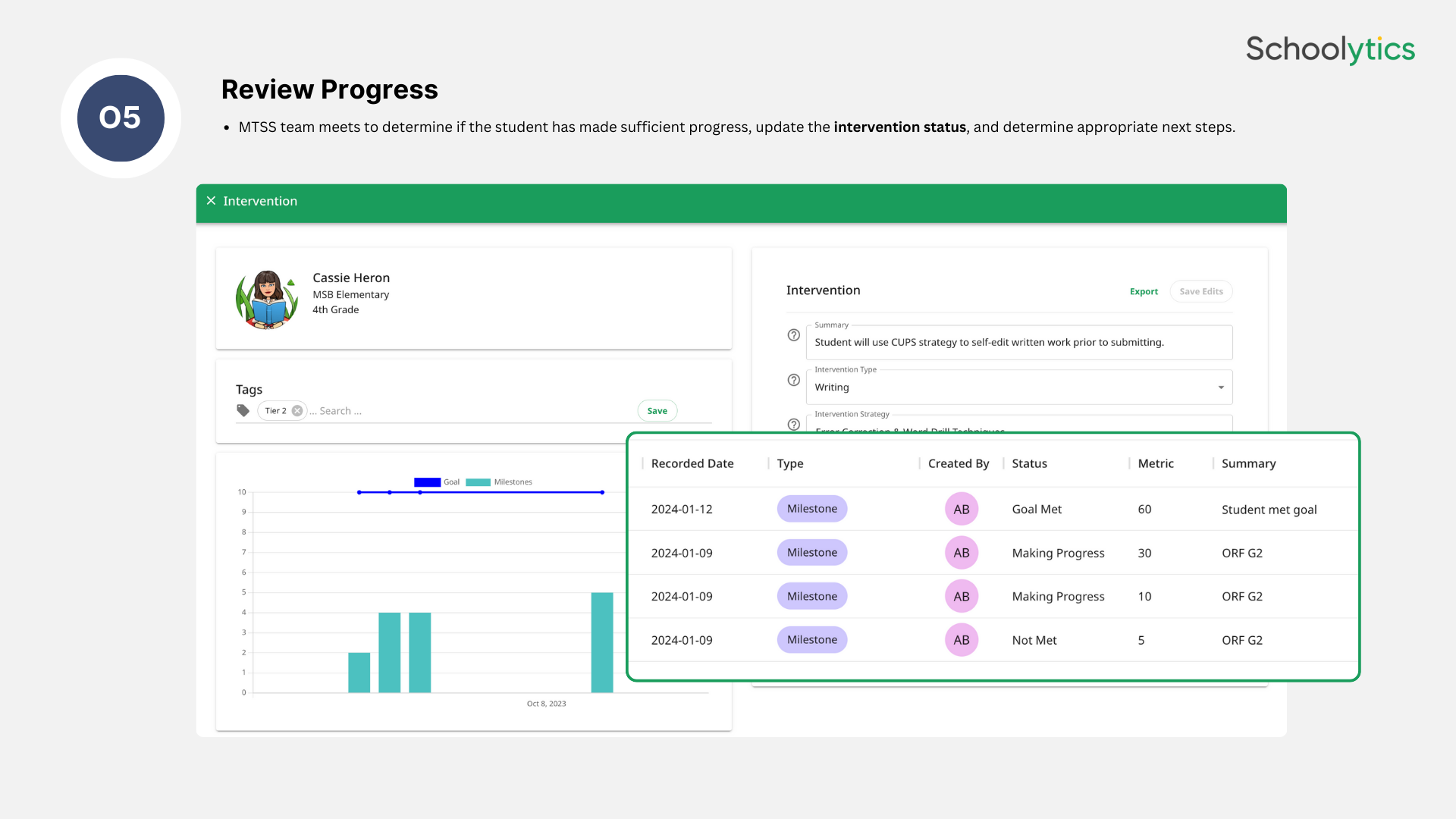1456x819 pixels.
Task: Click the help icon for Intervention Type
Action: pos(792,381)
